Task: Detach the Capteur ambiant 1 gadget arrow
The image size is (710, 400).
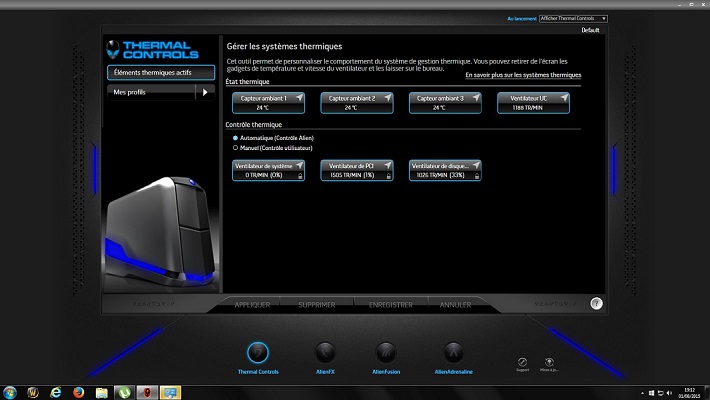Action: pyautogui.click(x=299, y=97)
